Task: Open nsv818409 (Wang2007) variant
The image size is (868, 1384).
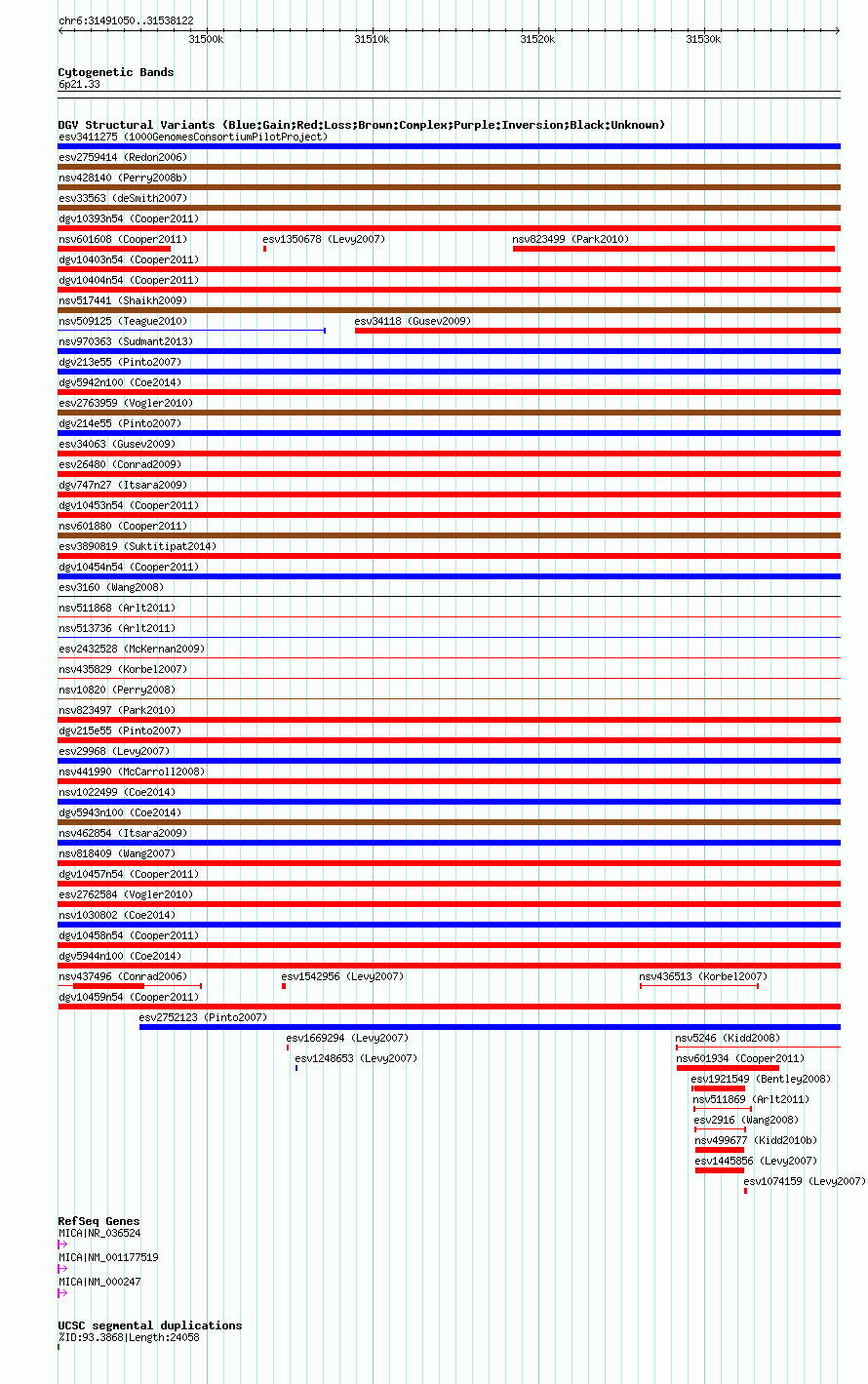Action: pyautogui.click(x=117, y=853)
